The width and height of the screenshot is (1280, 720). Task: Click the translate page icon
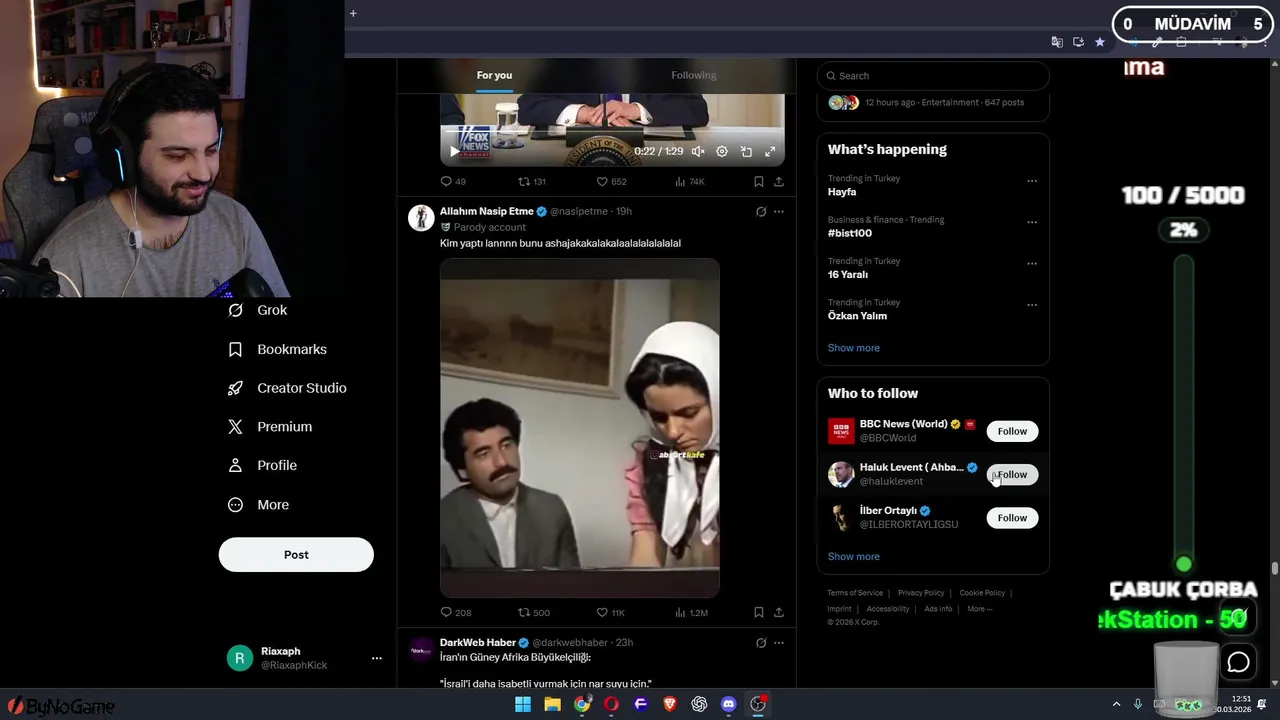coord(1057,42)
